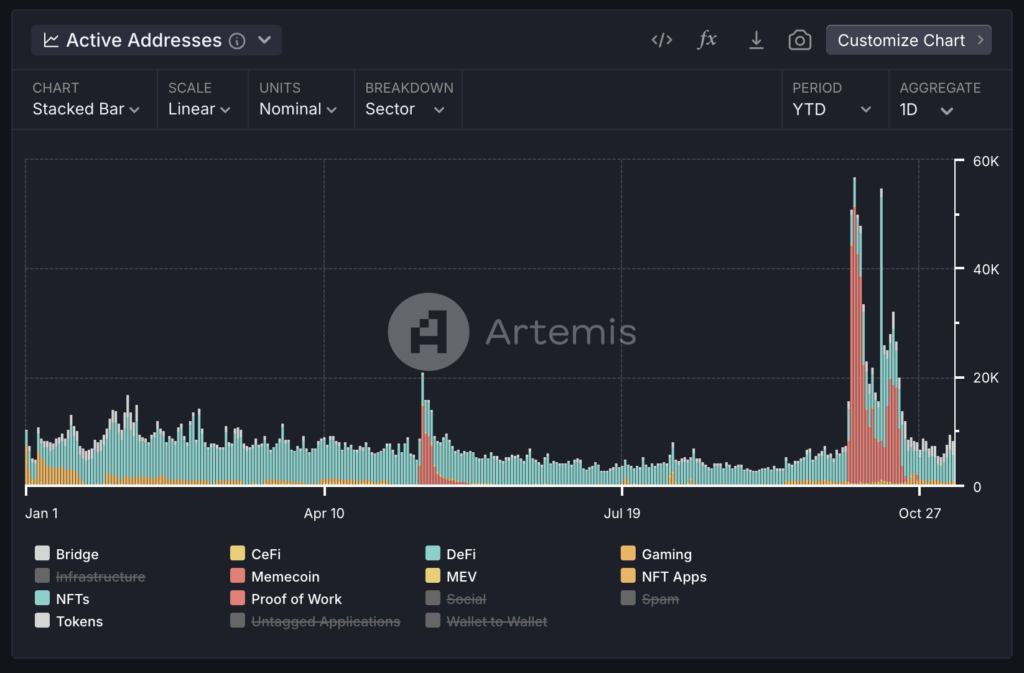1024x673 pixels.
Task: Click the embed code icon
Action: 661,40
